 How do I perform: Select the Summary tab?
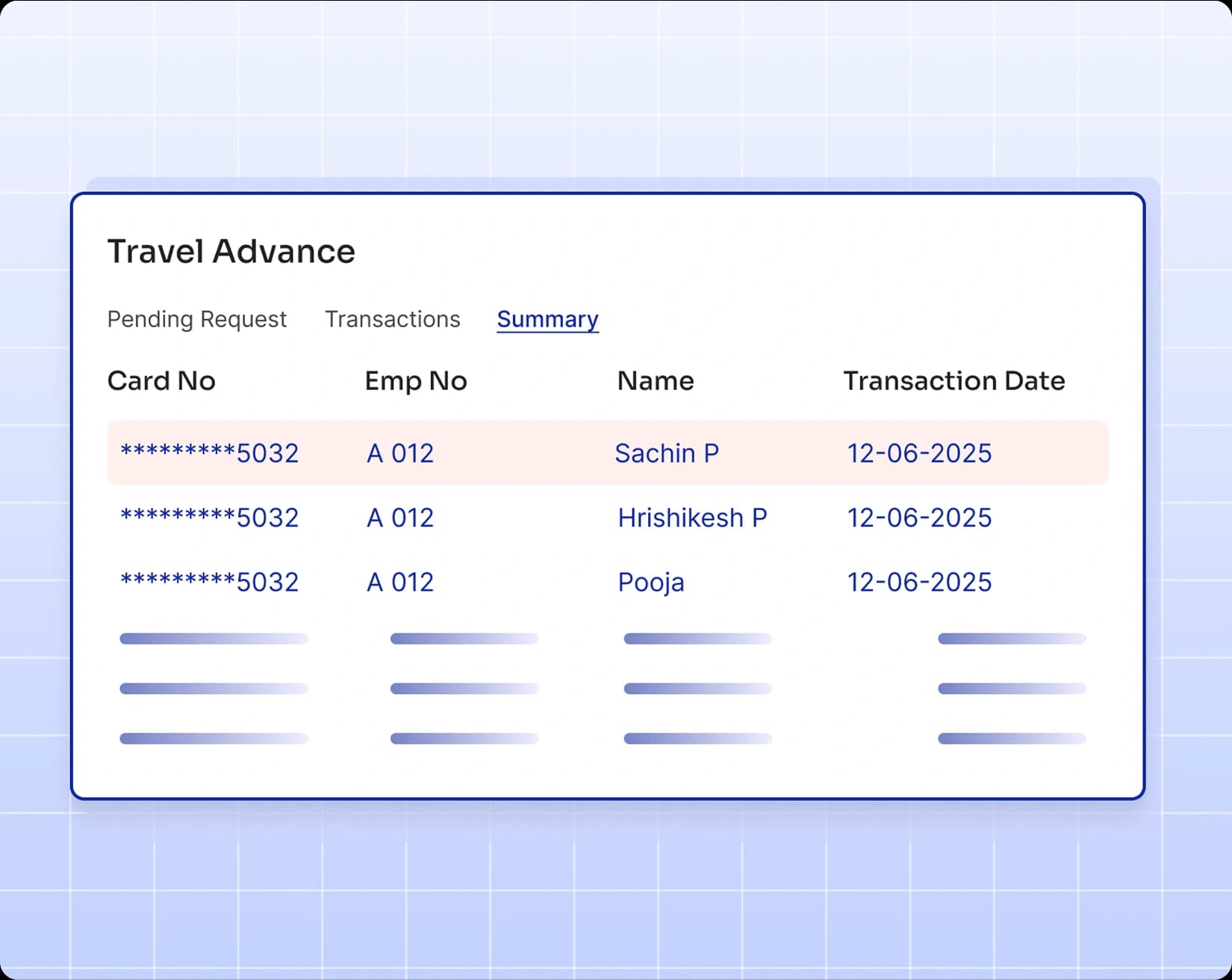[547, 319]
